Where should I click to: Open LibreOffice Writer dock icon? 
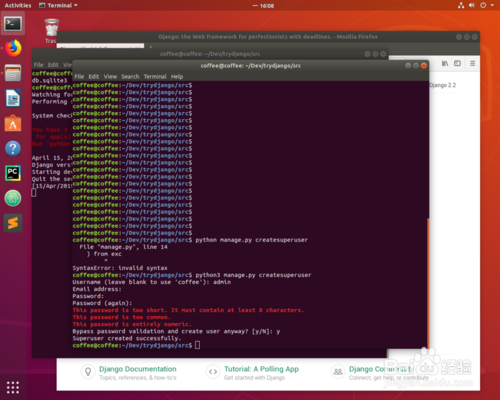click(13, 98)
